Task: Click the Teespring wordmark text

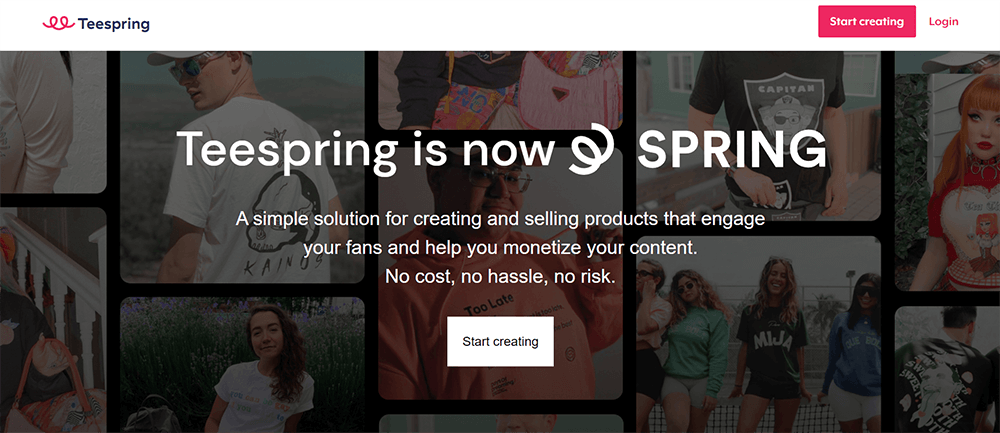Action: (x=114, y=22)
